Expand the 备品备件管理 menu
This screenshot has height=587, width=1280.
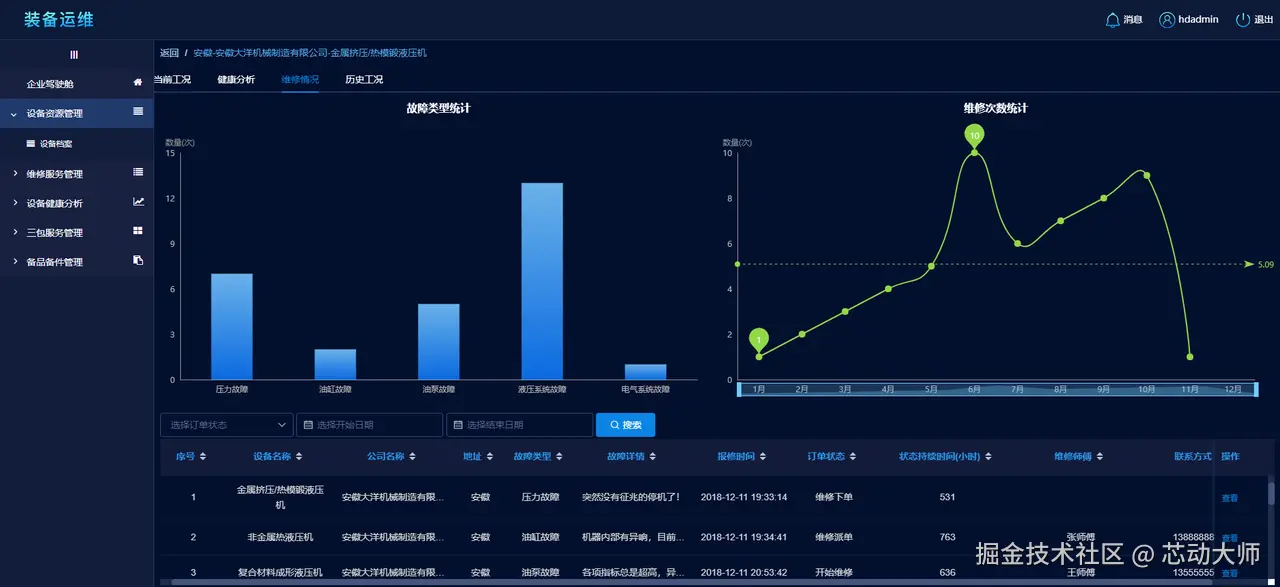click(77, 261)
